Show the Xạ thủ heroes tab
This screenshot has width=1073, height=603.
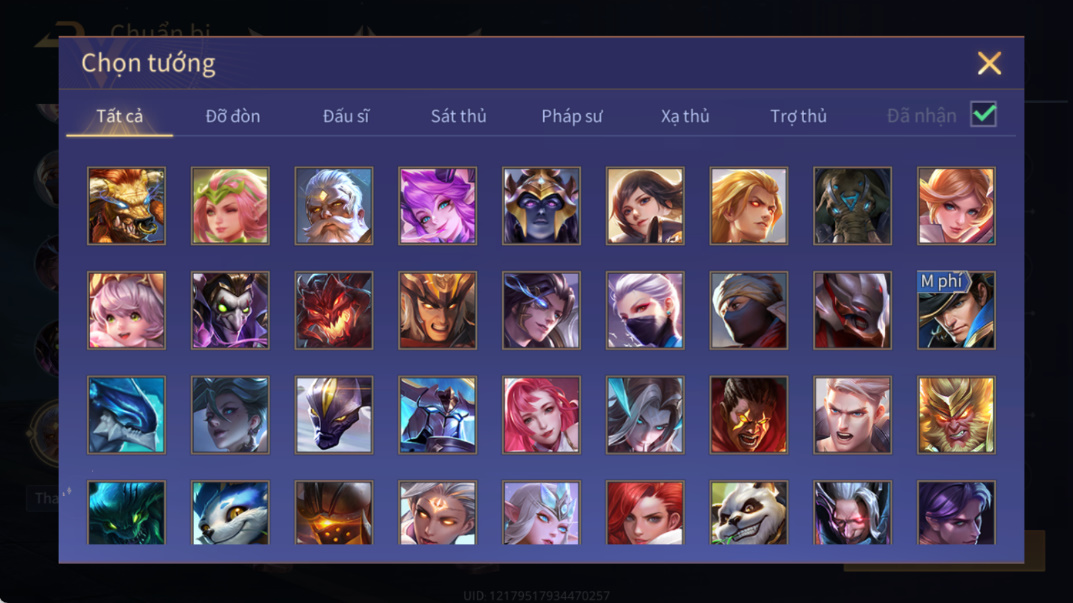[x=685, y=116]
